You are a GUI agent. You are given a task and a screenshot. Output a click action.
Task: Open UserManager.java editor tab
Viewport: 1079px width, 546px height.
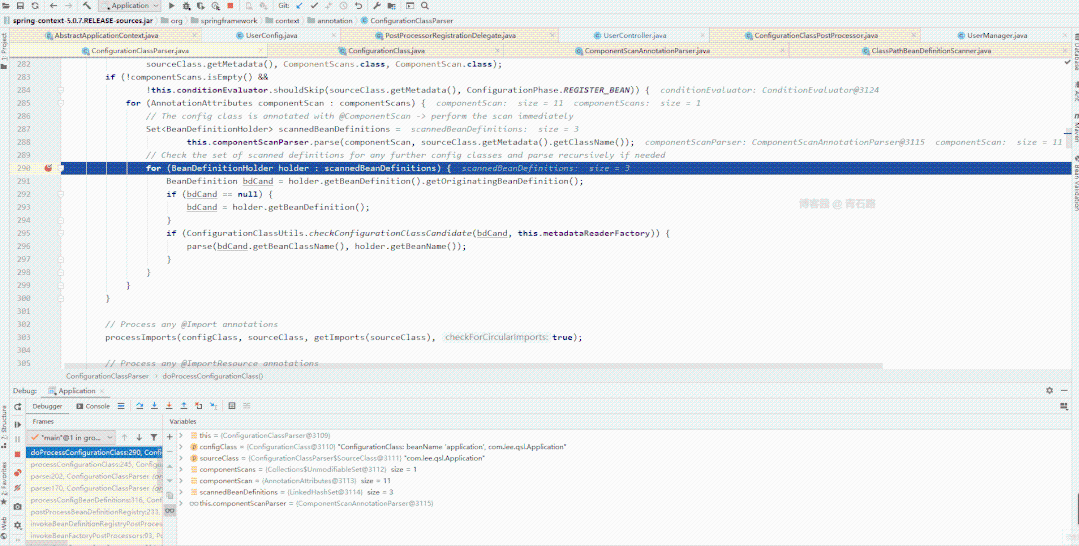tap(996, 35)
